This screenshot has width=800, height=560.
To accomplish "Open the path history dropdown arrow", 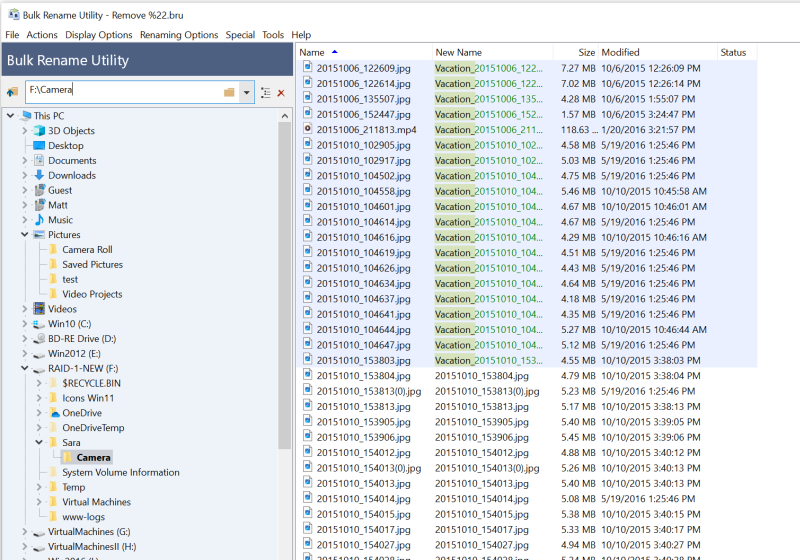I will pos(246,92).
